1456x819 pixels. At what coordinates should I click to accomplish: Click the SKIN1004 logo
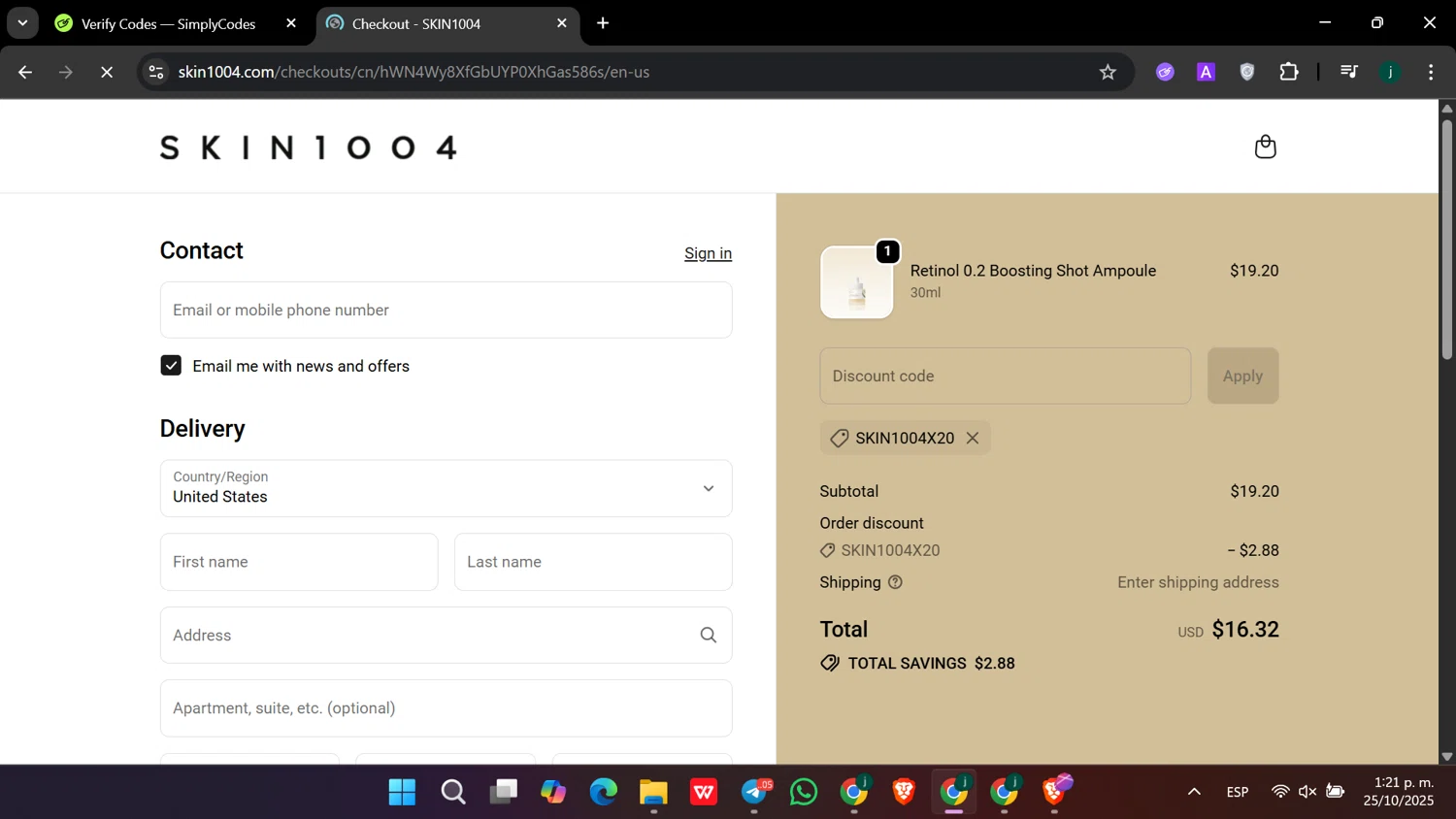point(309,147)
